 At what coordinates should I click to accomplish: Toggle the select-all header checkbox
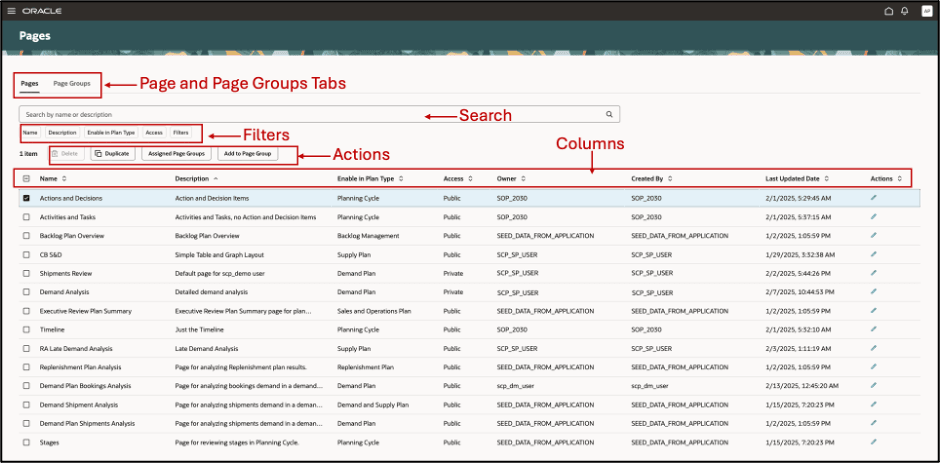(x=26, y=178)
